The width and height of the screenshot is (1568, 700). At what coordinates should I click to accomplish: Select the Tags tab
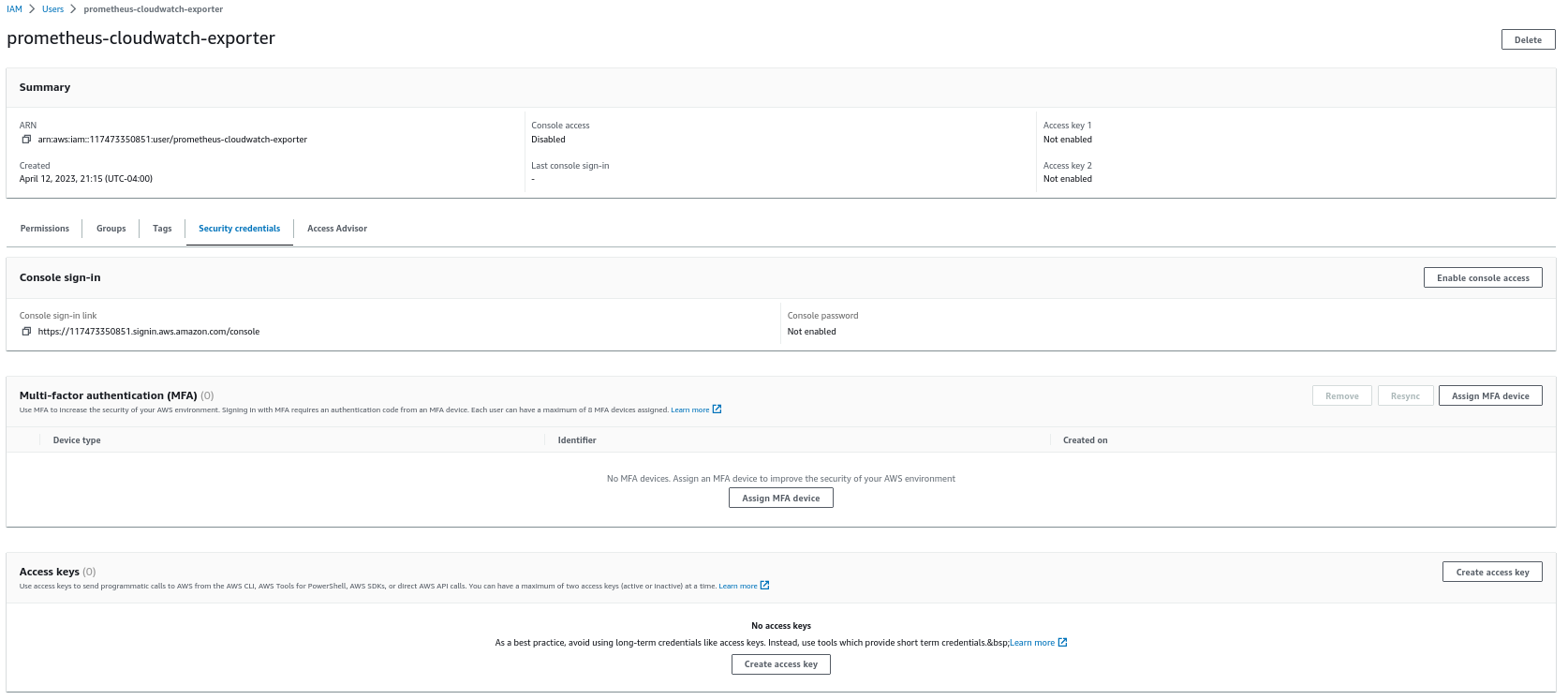[x=162, y=229]
